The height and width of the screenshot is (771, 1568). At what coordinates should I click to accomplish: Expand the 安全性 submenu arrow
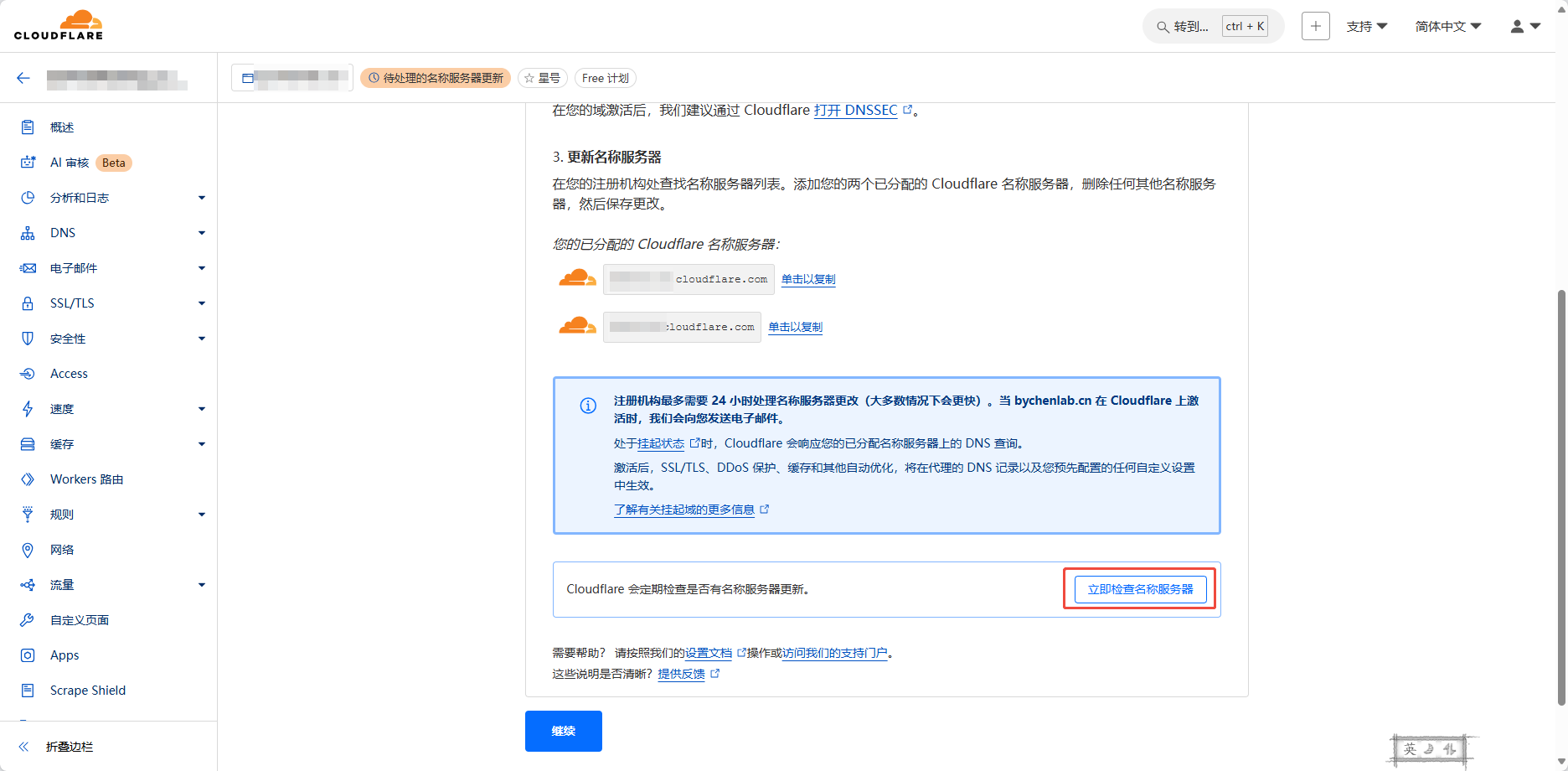point(202,339)
